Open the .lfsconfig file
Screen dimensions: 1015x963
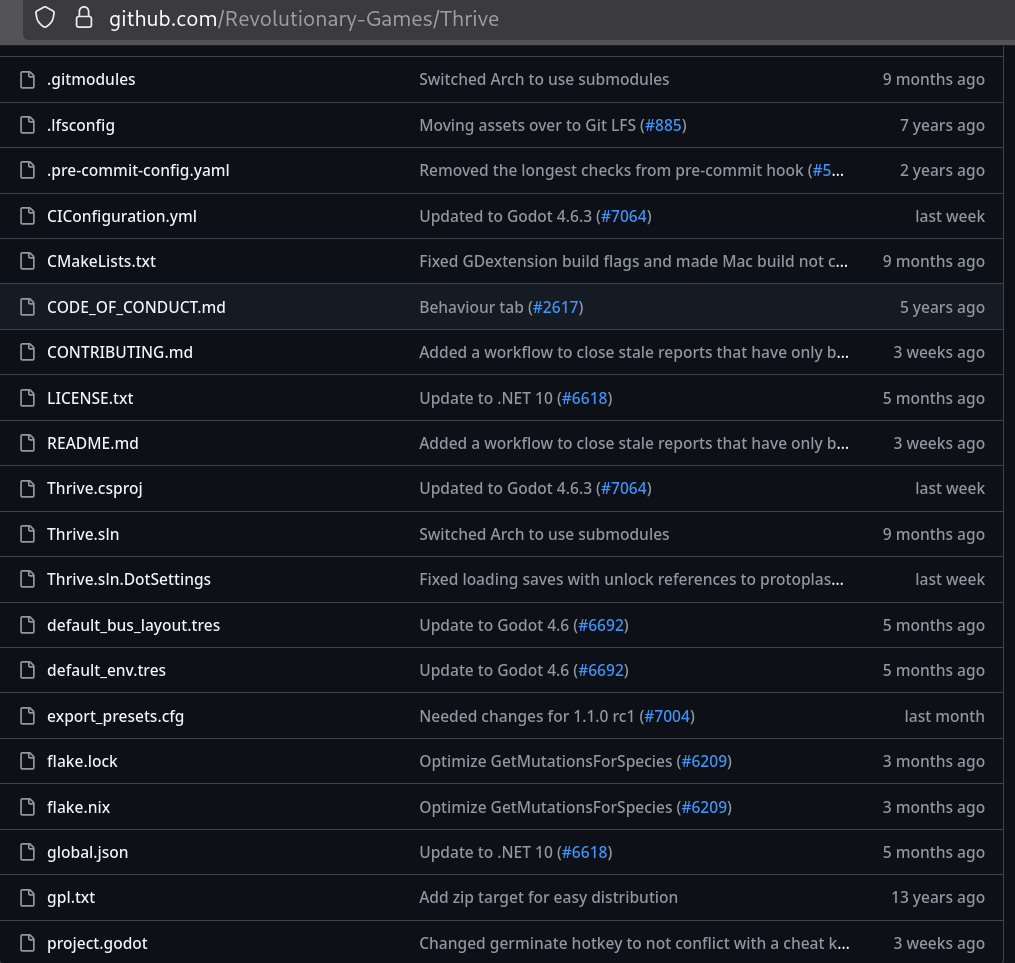[81, 125]
